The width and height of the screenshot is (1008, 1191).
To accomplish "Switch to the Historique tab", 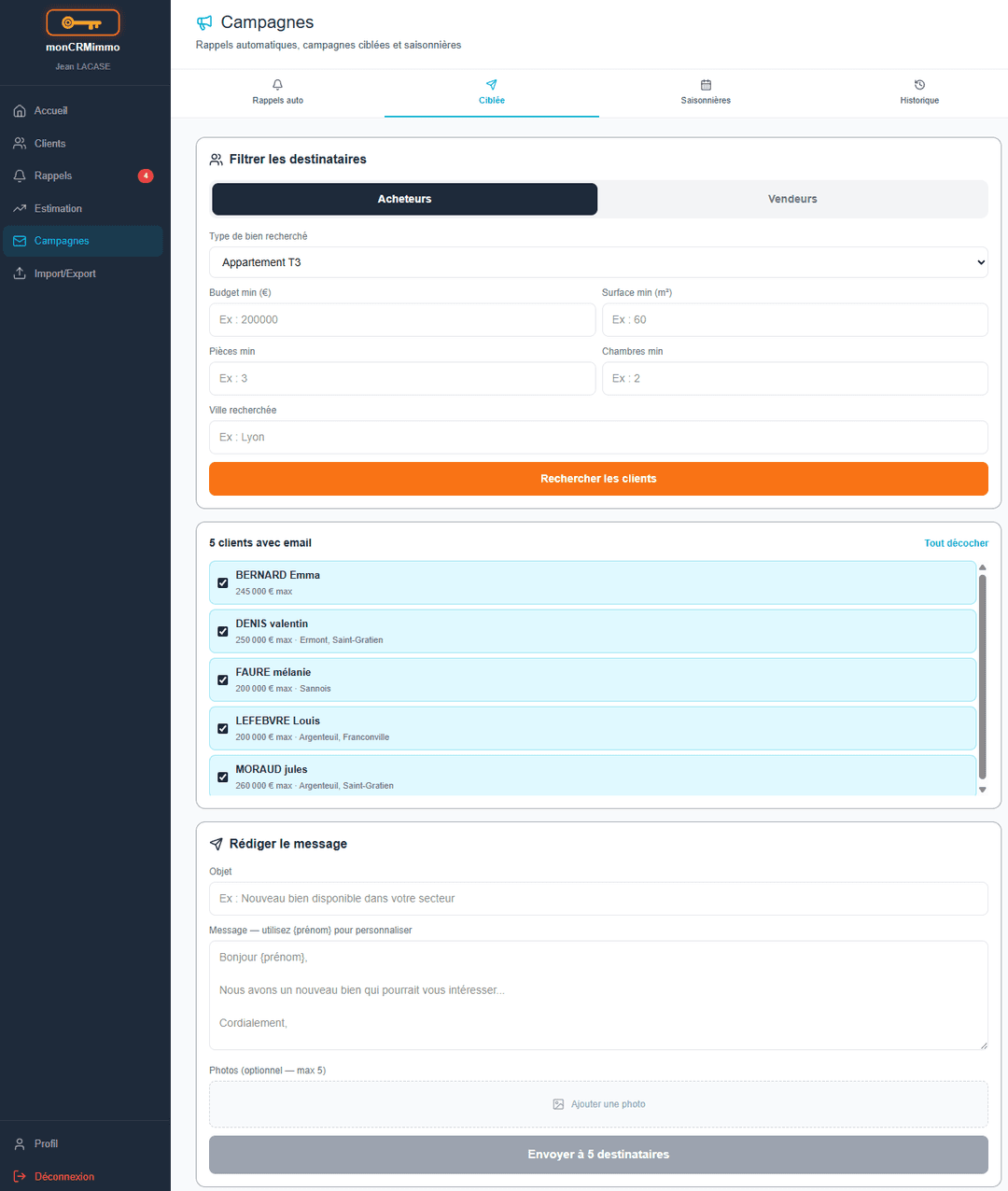I will pos(919,92).
